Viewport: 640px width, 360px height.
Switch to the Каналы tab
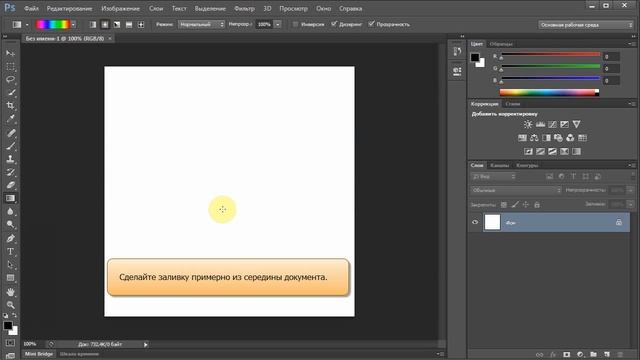tap(500, 165)
